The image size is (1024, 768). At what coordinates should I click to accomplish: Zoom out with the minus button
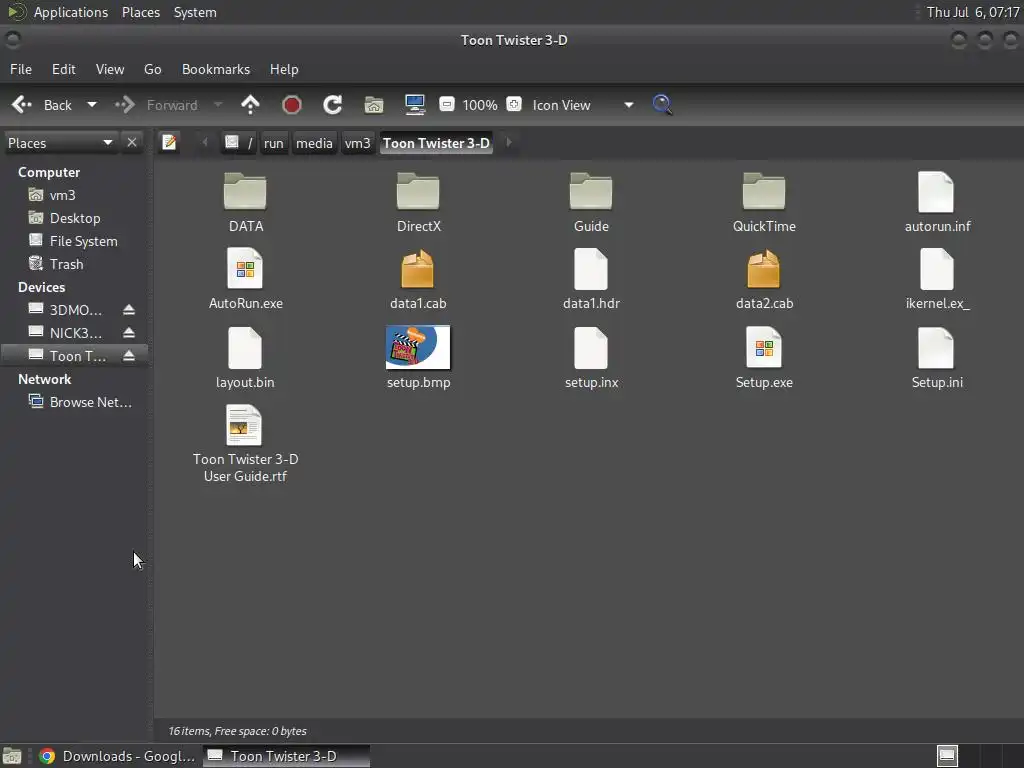[x=447, y=104]
